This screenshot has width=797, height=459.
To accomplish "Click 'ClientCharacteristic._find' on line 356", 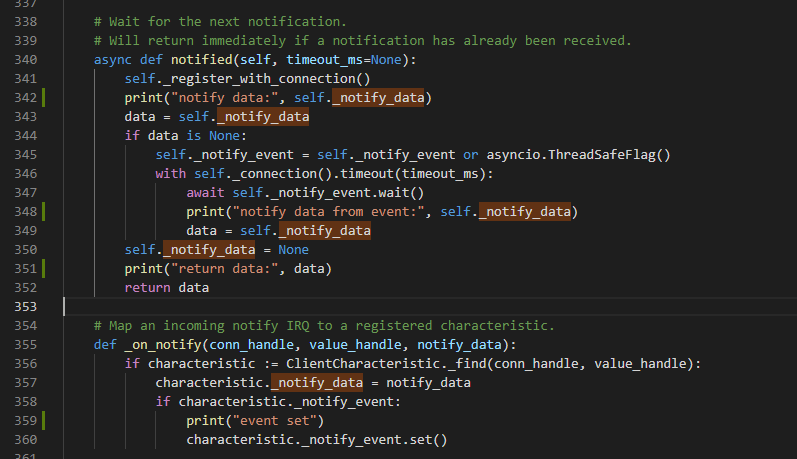I will [386, 363].
